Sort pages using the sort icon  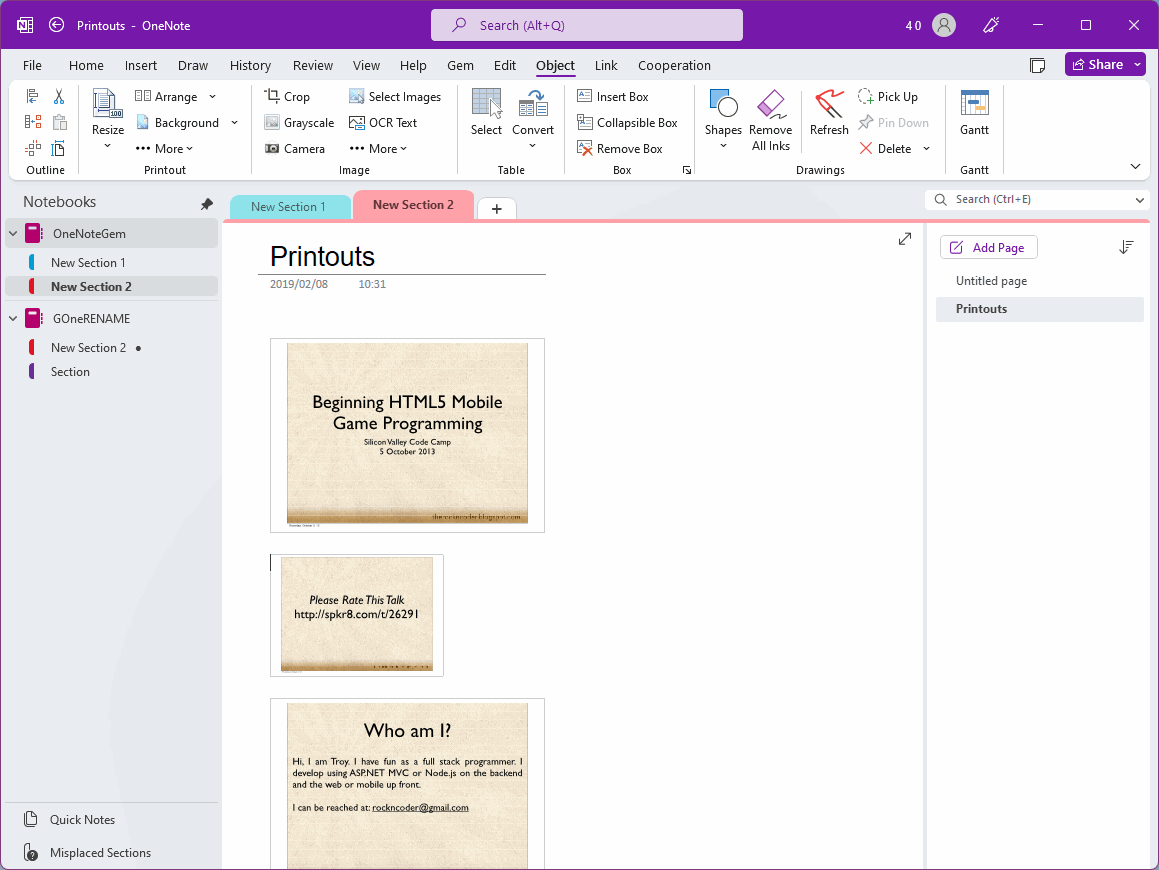(x=1126, y=247)
